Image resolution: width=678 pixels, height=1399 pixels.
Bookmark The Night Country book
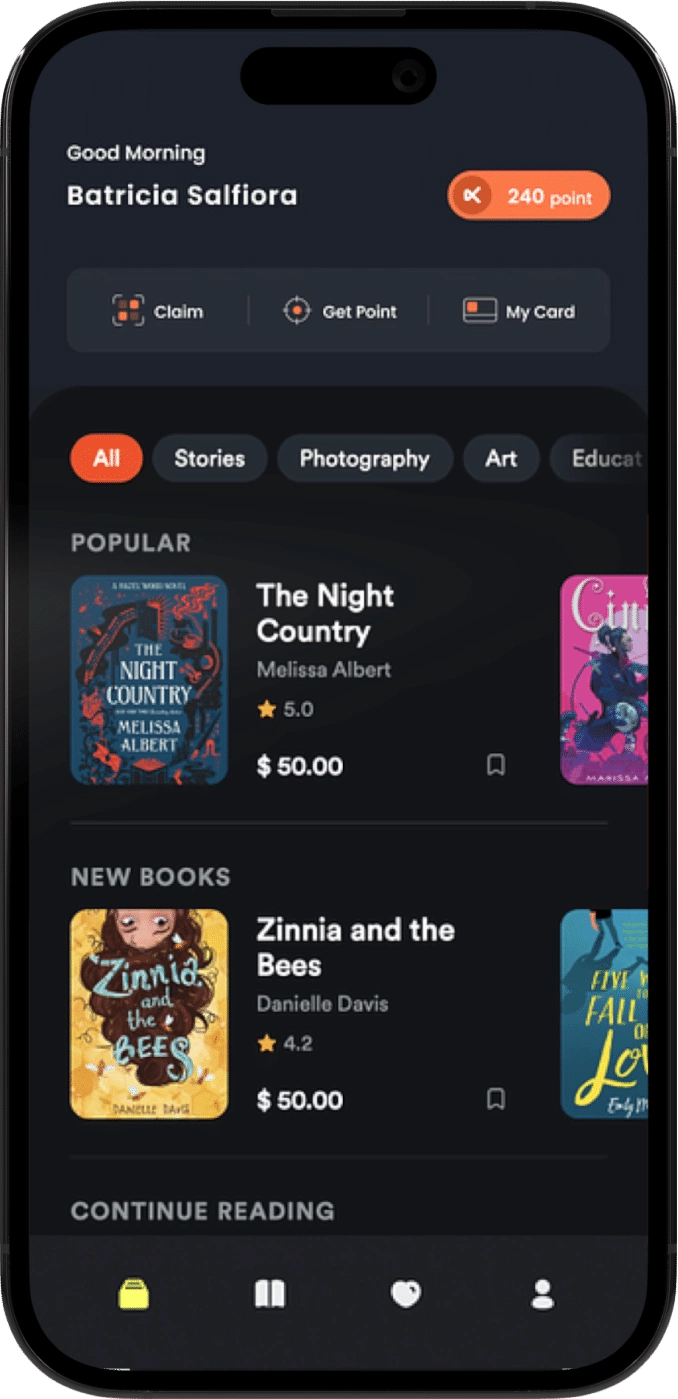pos(496,766)
